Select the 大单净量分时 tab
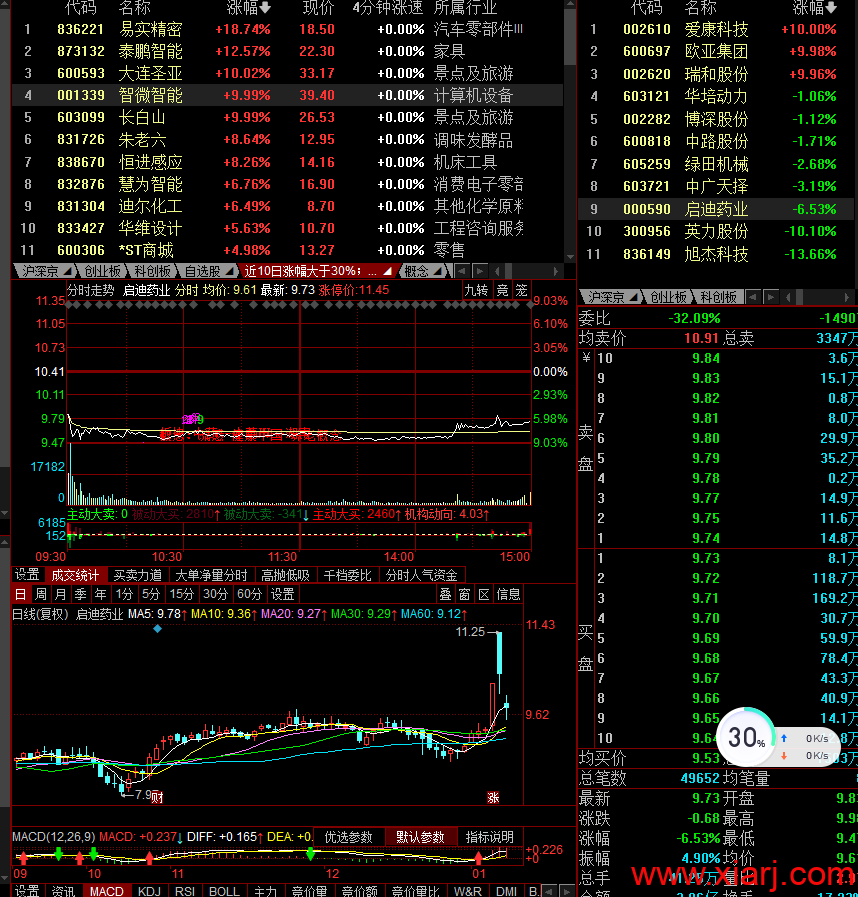Viewport: 858px width, 897px height. click(x=211, y=575)
